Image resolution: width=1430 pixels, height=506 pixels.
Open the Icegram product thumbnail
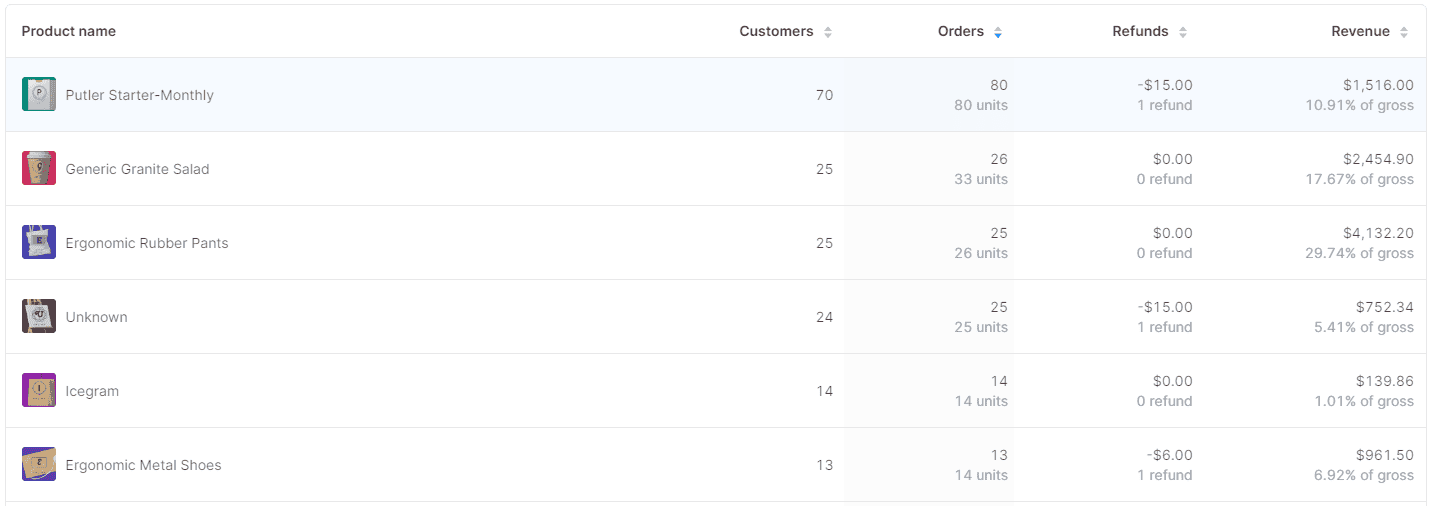click(x=39, y=390)
